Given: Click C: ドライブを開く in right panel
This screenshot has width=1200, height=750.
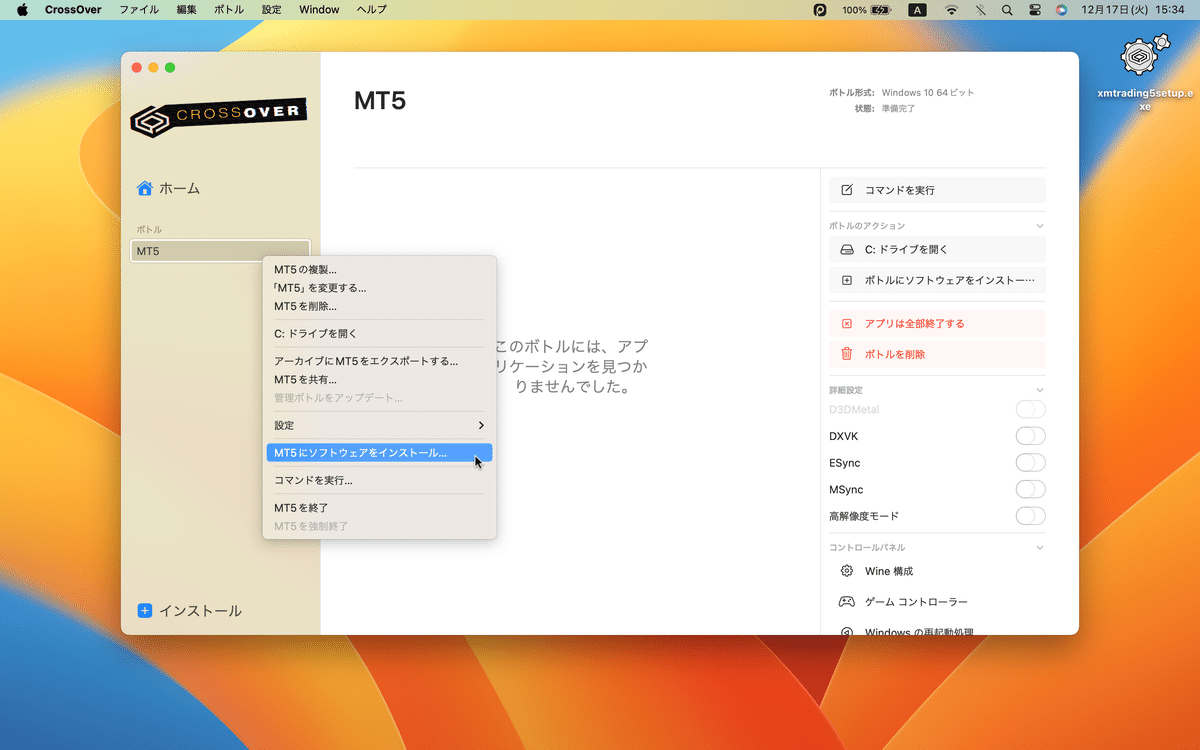Looking at the screenshot, I should [x=937, y=249].
